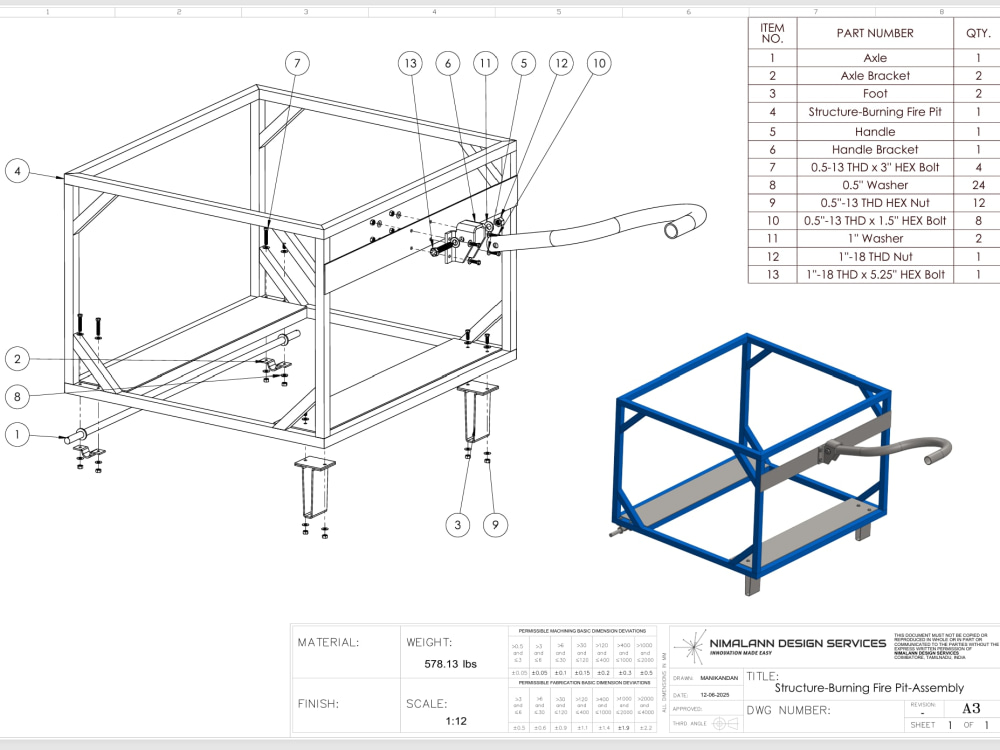Click the TITLE: label

763,676
